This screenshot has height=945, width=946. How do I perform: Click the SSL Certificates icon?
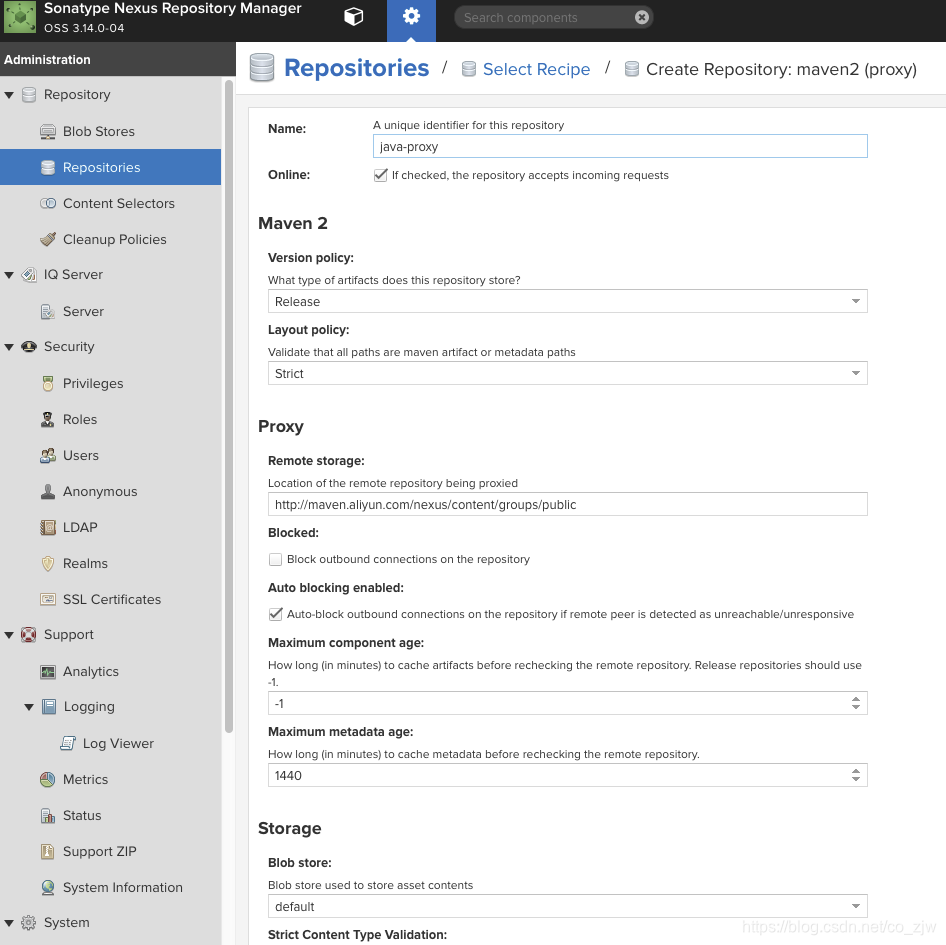[x=48, y=599]
